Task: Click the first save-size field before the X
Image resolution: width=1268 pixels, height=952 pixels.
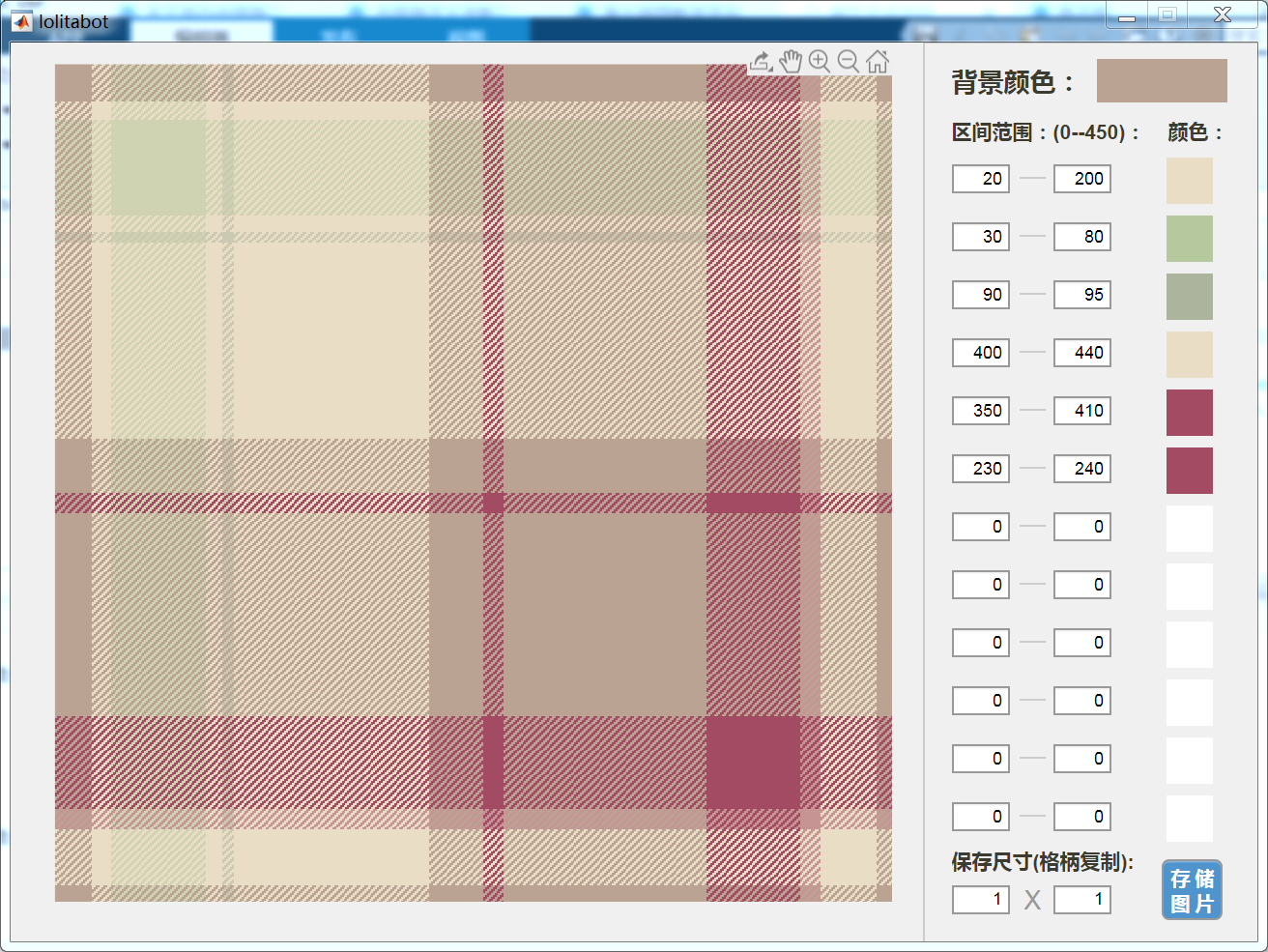Action: [x=981, y=900]
